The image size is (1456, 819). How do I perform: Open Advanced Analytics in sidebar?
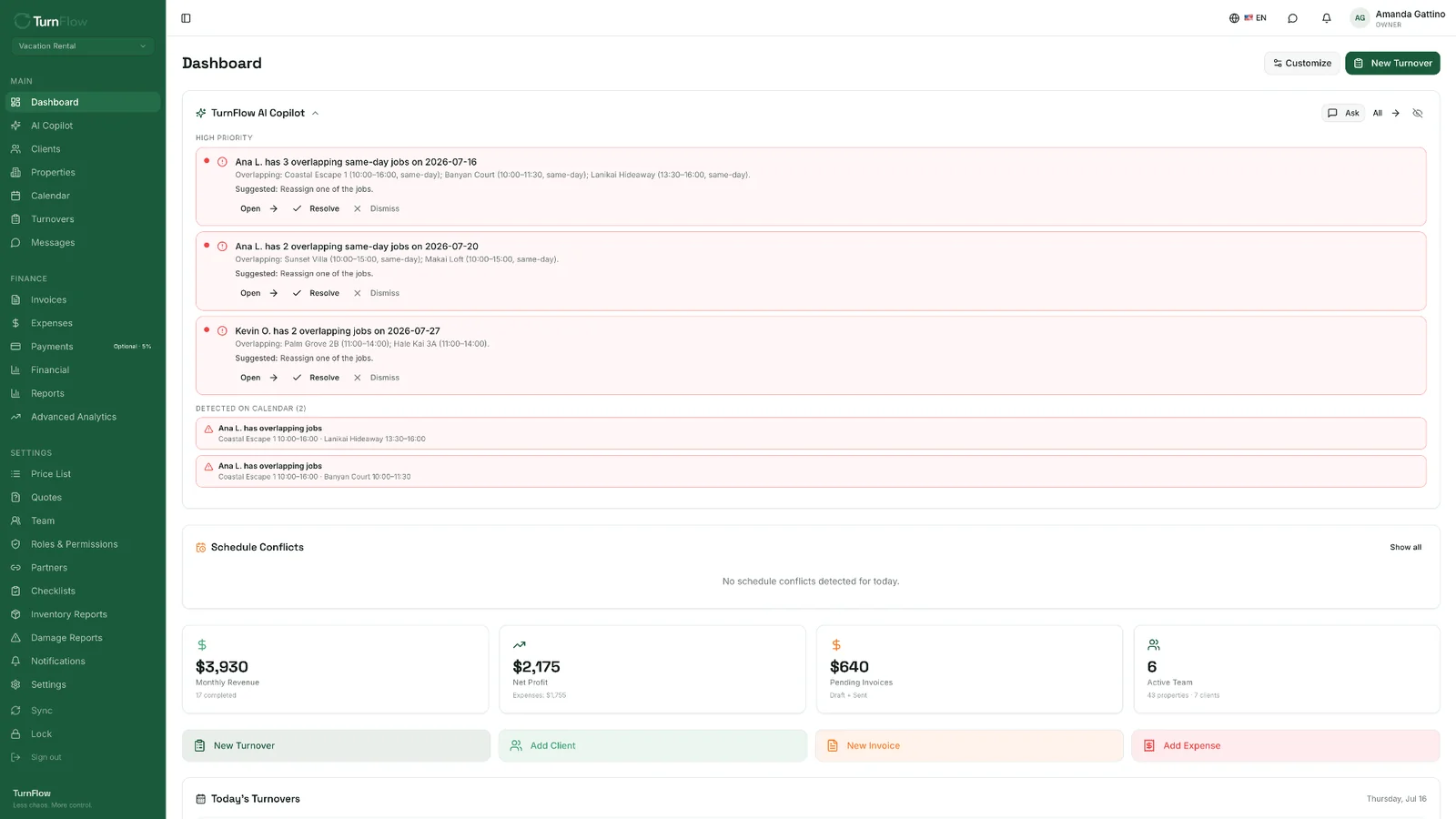(x=82, y=417)
